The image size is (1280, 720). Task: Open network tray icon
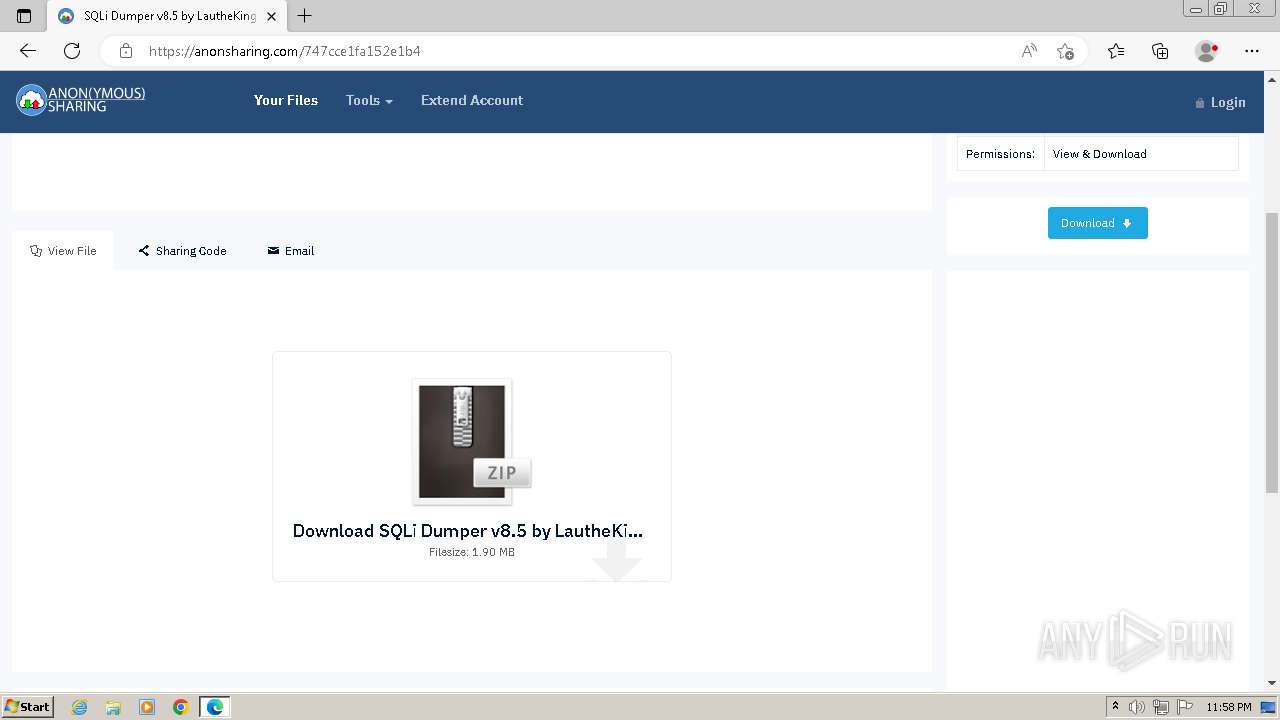click(x=1161, y=707)
